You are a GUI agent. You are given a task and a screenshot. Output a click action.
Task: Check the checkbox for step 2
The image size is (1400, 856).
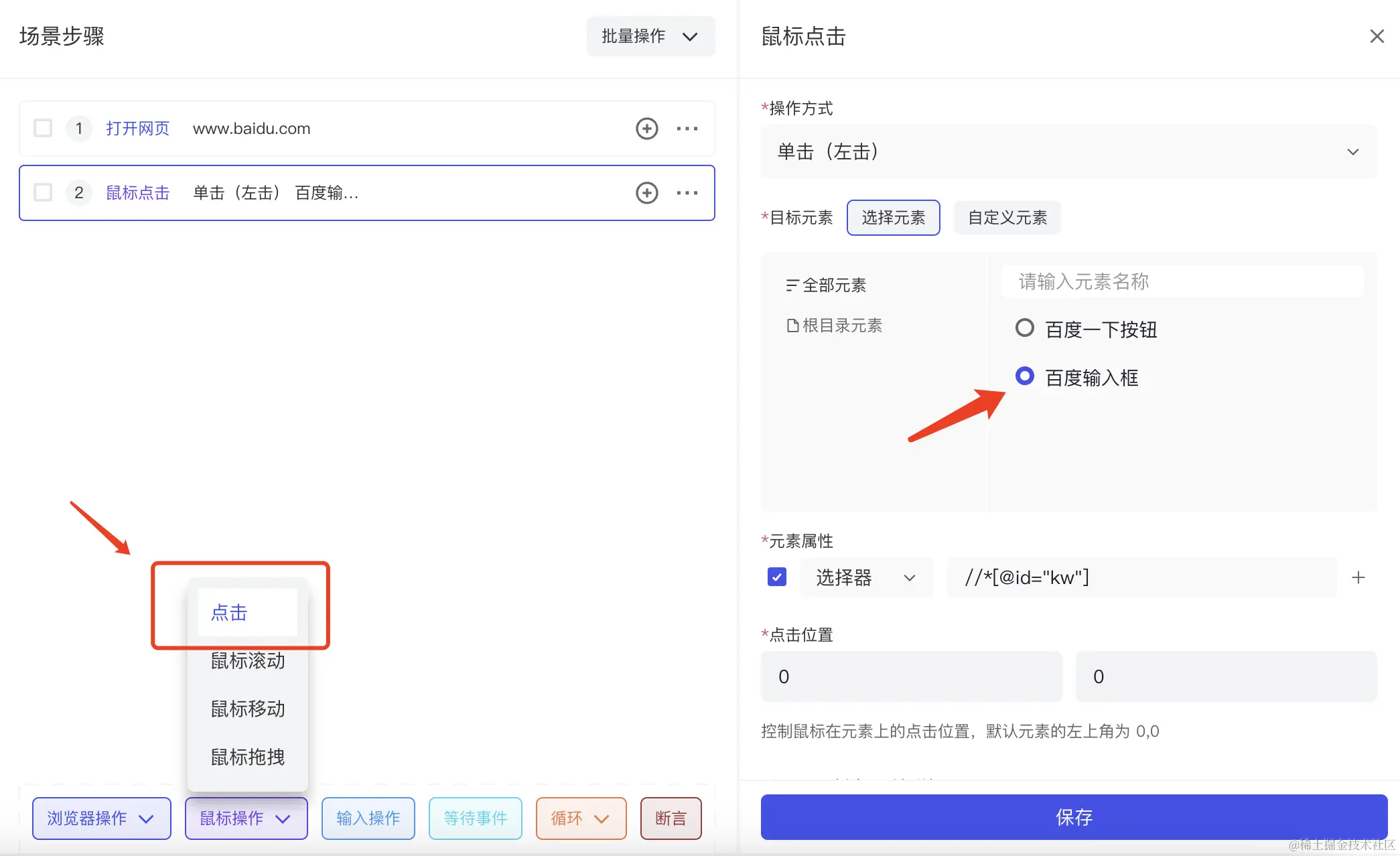point(43,193)
